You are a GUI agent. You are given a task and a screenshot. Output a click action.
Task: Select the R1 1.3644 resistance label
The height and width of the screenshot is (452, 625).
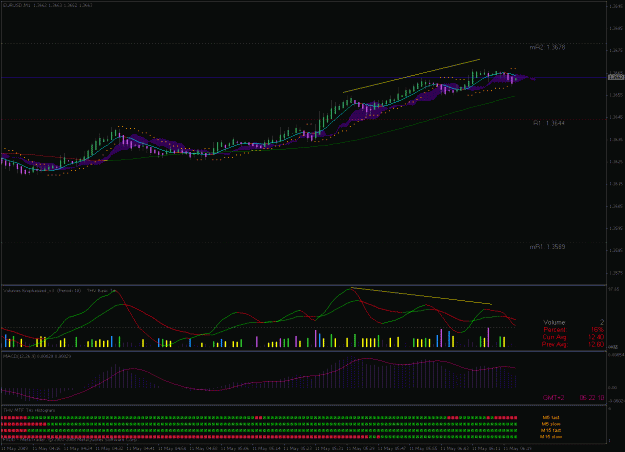click(x=549, y=123)
